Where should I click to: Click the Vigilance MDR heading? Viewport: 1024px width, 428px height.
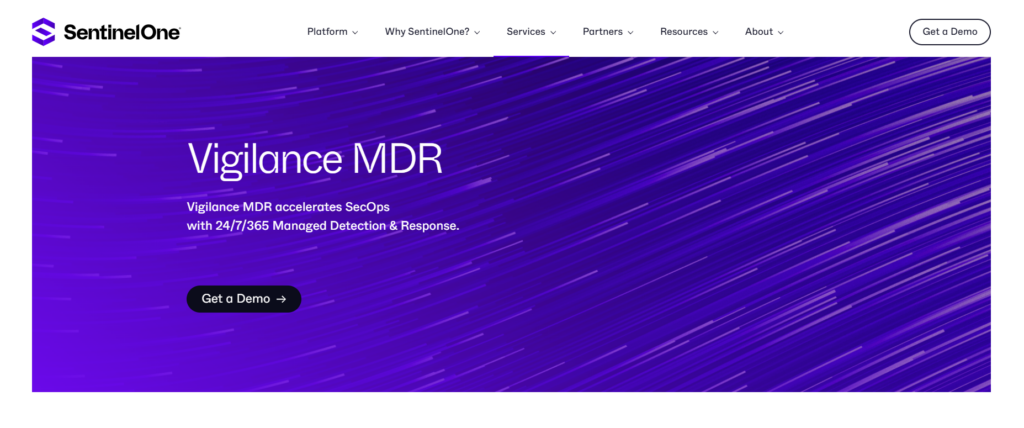pos(315,160)
